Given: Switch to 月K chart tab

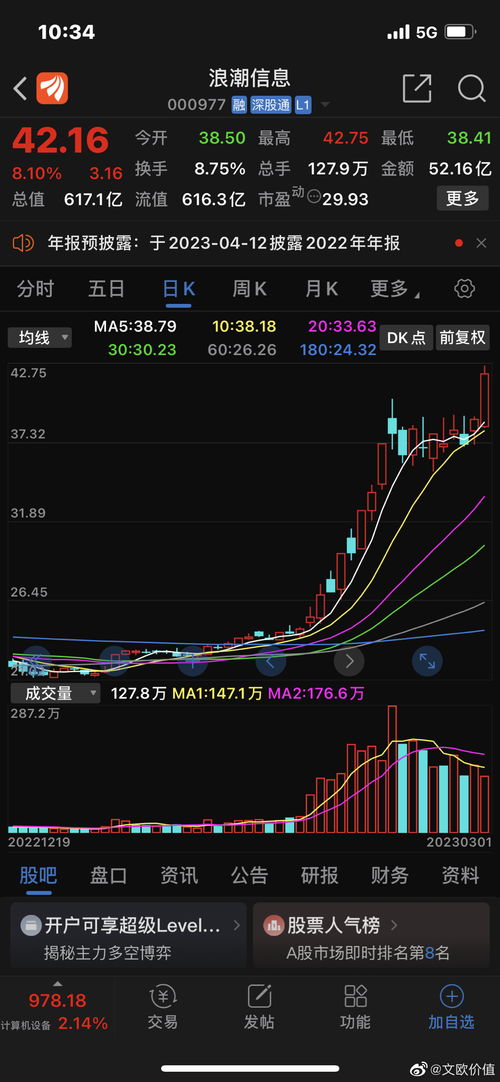Looking at the screenshot, I should [321, 288].
